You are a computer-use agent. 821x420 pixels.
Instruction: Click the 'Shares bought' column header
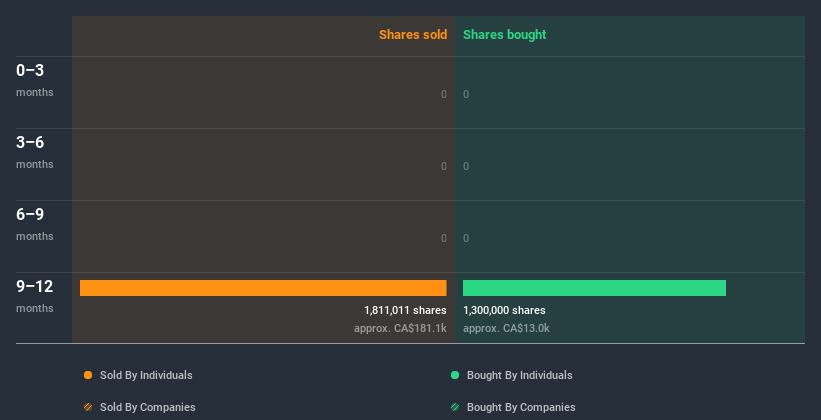click(505, 35)
